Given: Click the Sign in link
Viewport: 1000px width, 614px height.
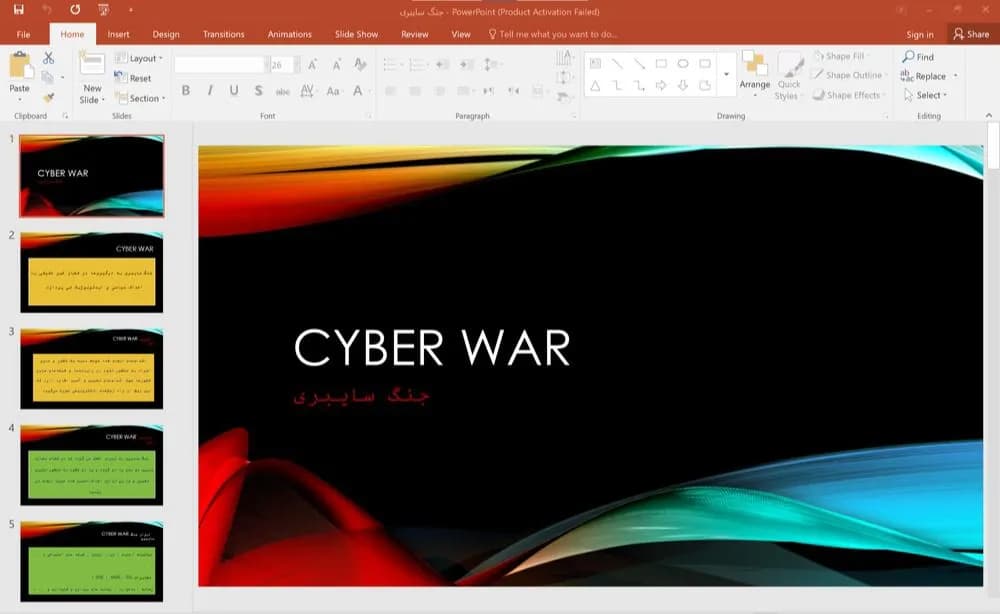Looking at the screenshot, I should pyautogui.click(x=920, y=34).
